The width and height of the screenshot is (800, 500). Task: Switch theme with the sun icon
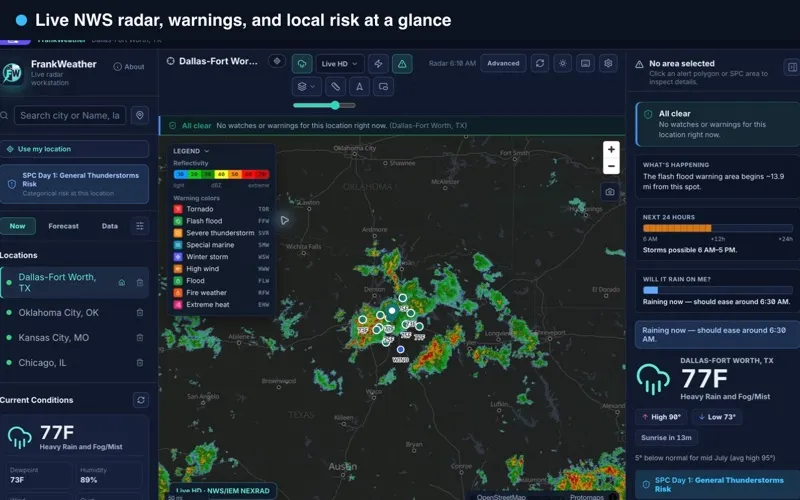(563, 63)
